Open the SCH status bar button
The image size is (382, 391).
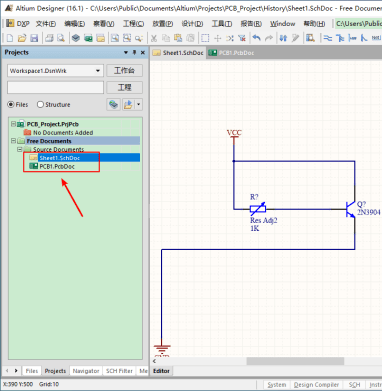coord(354,385)
